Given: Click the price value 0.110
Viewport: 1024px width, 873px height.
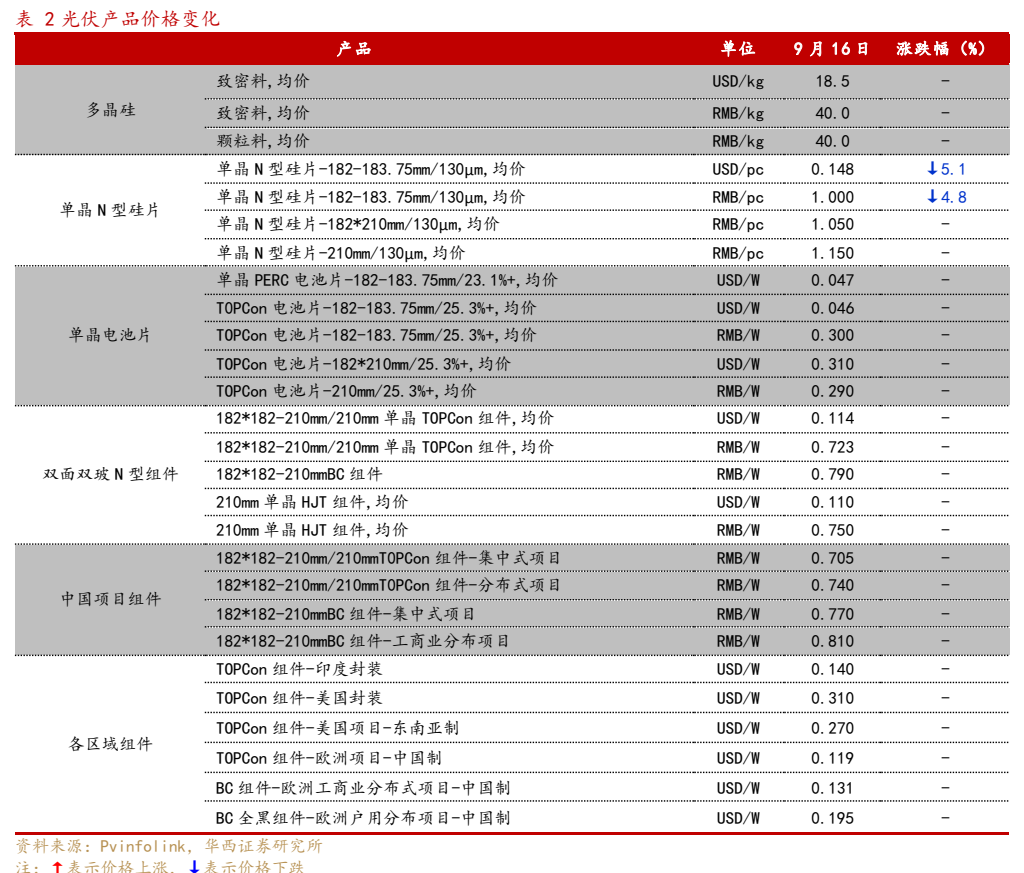Looking at the screenshot, I should (833, 502).
